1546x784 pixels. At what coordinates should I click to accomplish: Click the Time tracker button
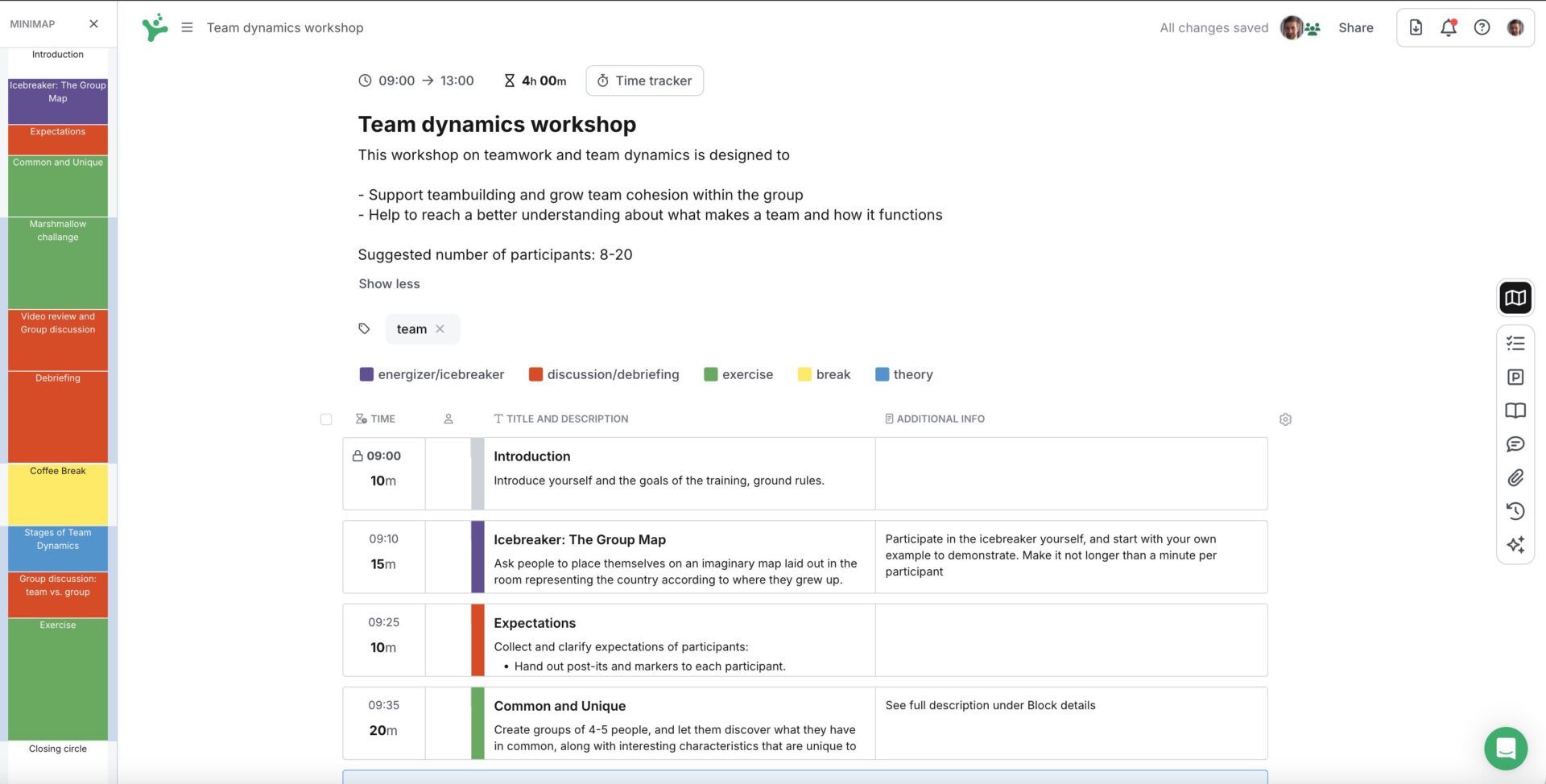click(x=644, y=80)
